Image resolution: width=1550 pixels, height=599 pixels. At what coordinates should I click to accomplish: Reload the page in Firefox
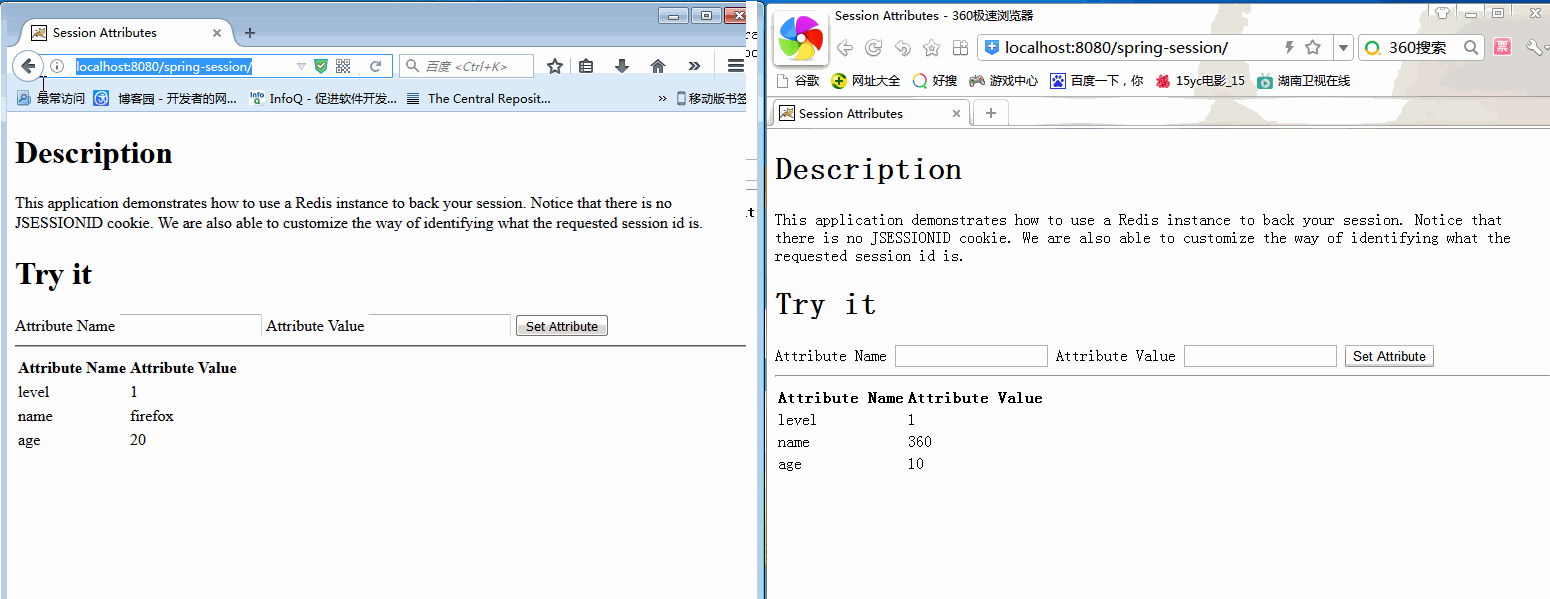click(376, 66)
